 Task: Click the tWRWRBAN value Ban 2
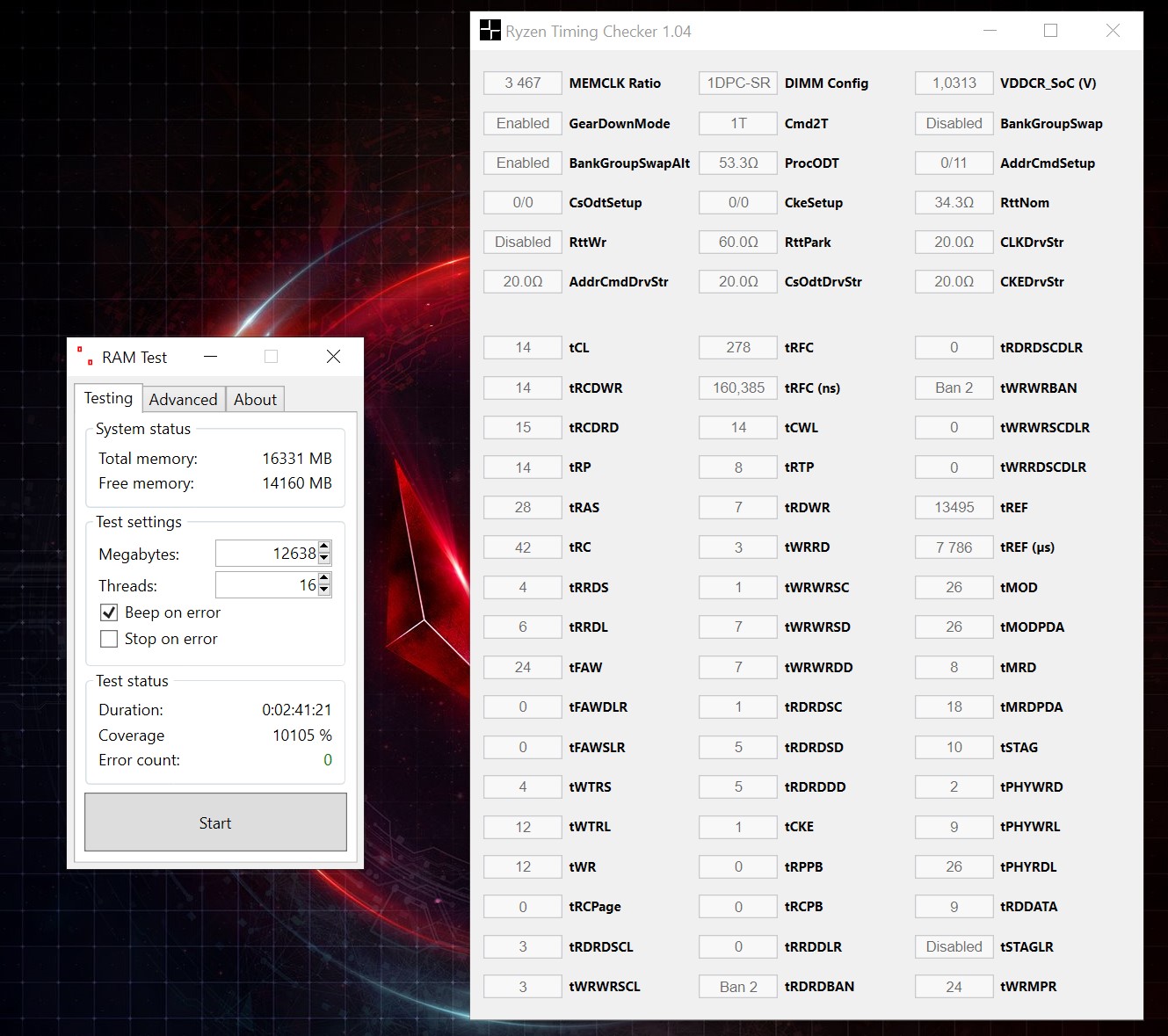(954, 388)
